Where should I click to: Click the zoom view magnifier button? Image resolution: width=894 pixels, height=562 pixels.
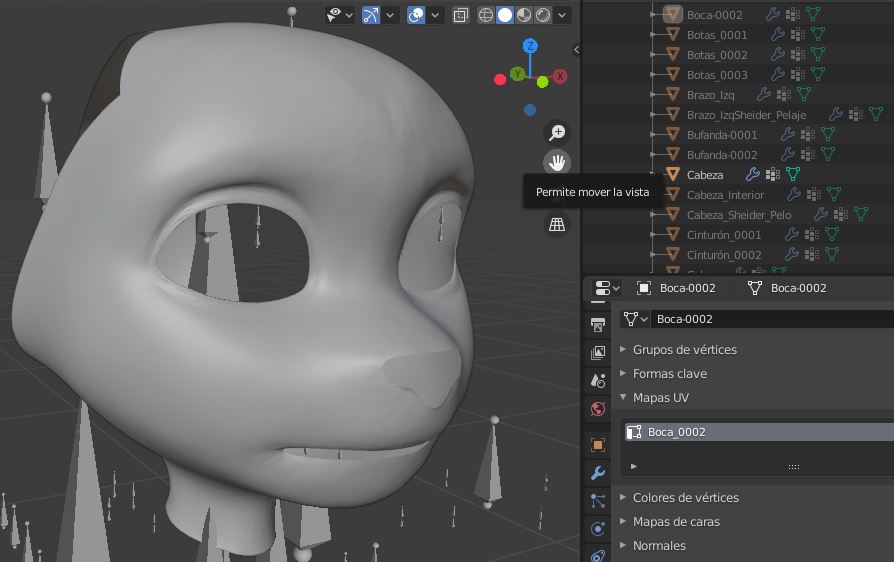557,133
